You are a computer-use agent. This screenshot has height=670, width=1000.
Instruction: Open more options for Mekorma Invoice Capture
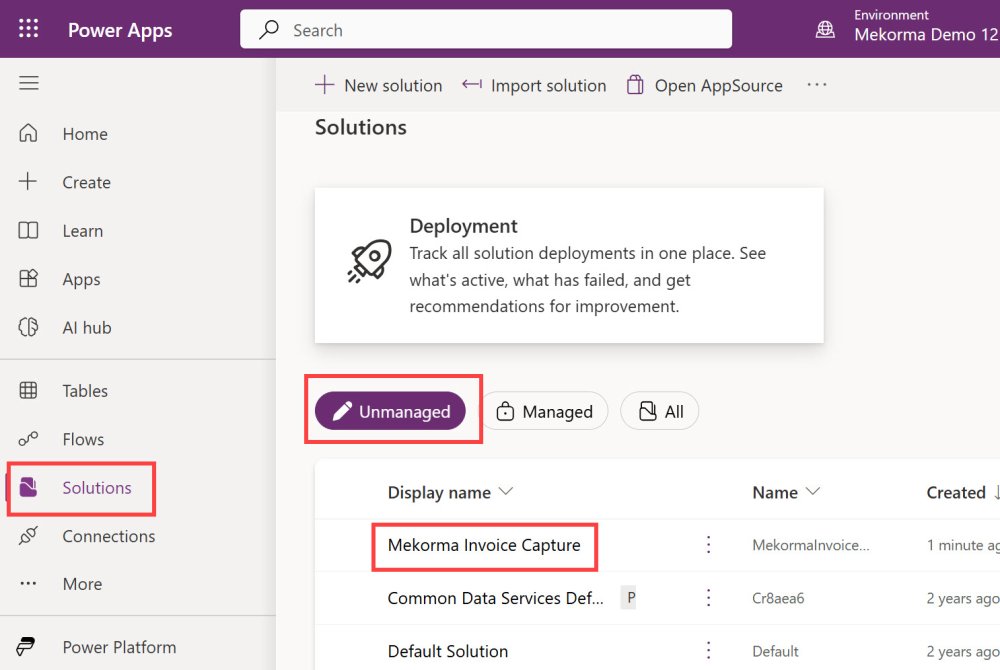point(708,545)
